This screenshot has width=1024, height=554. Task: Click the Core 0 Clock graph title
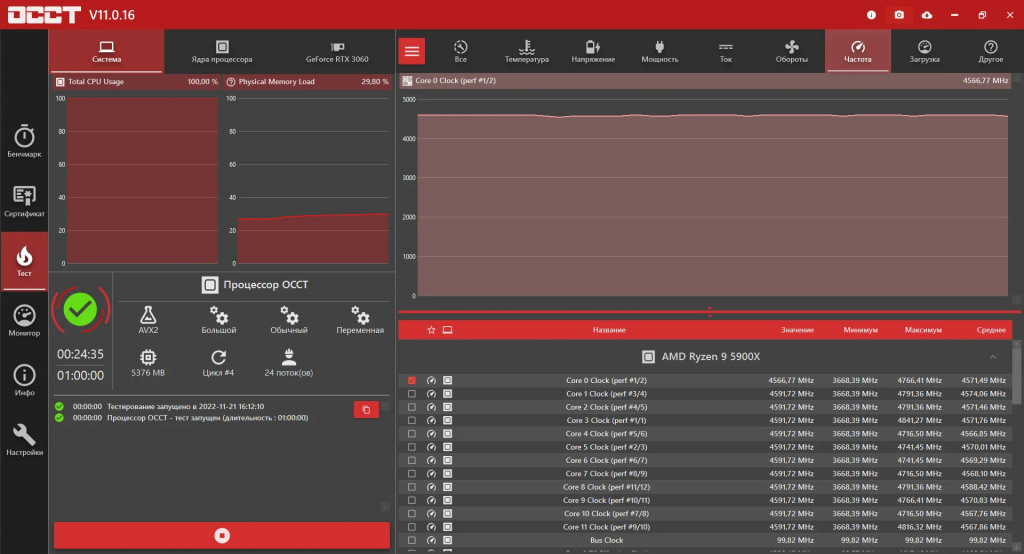tap(455, 80)
